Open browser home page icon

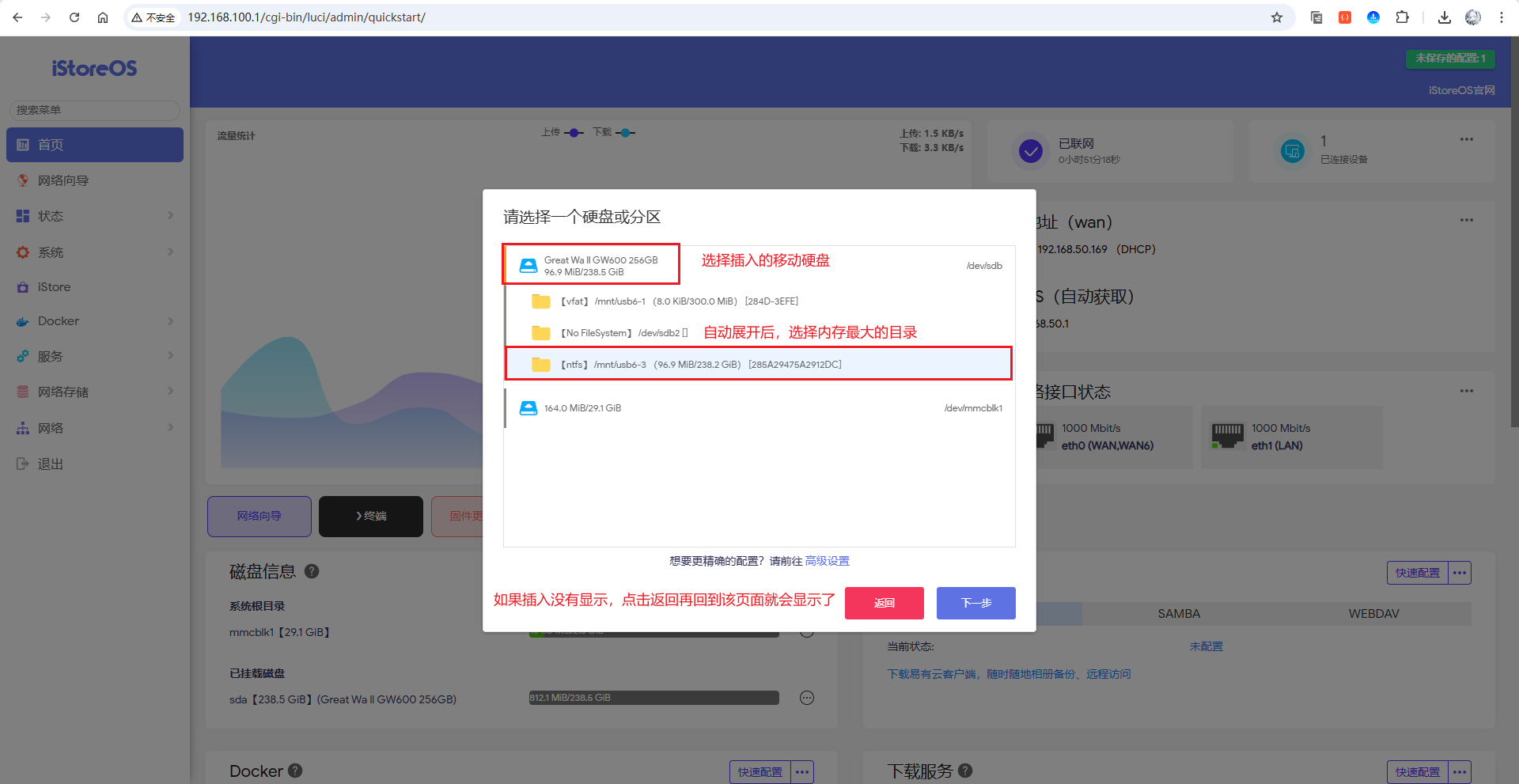pos(103,17)
